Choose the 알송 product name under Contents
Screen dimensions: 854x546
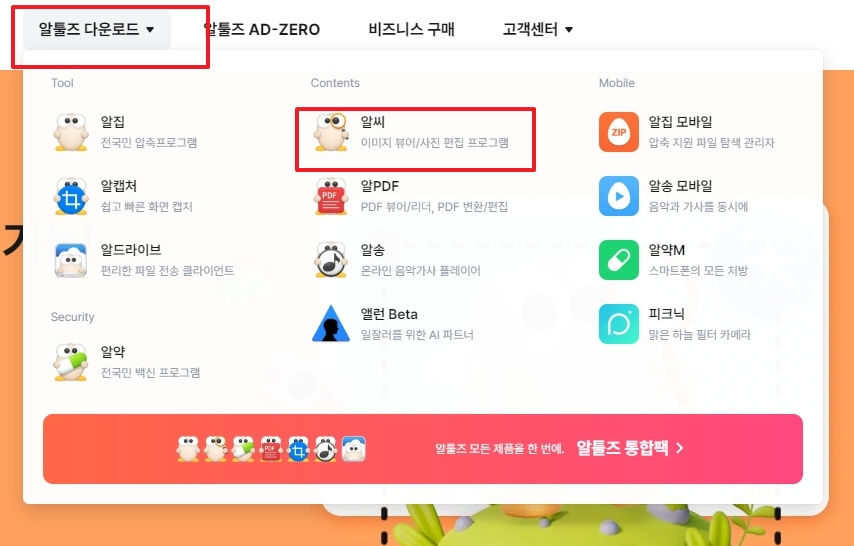pos(373,250)
